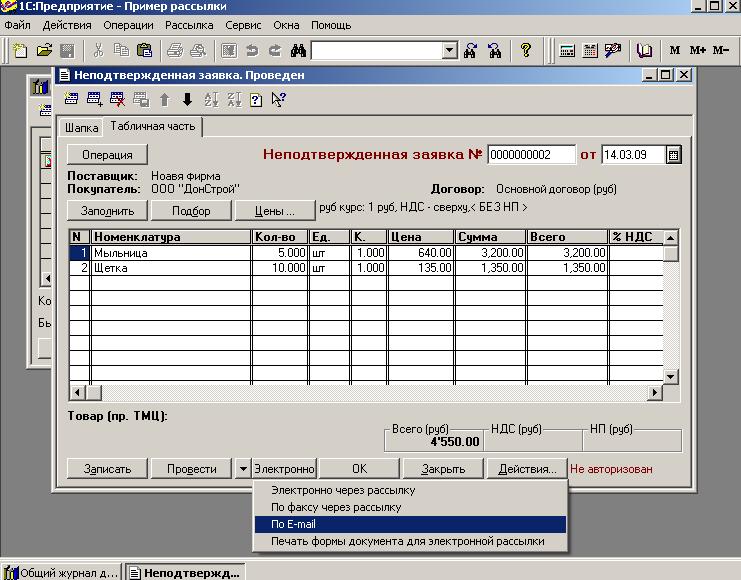Open the Действия menu

67,25
